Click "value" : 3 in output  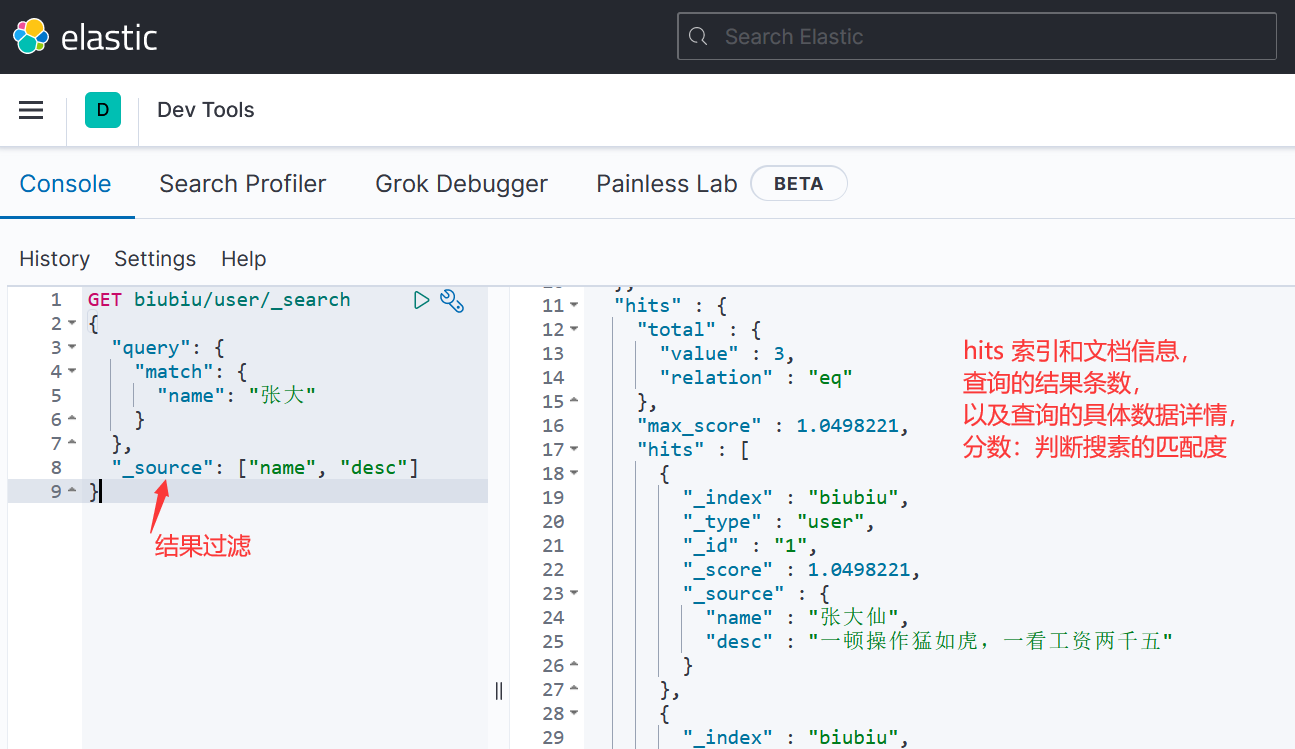coord(727,354)
